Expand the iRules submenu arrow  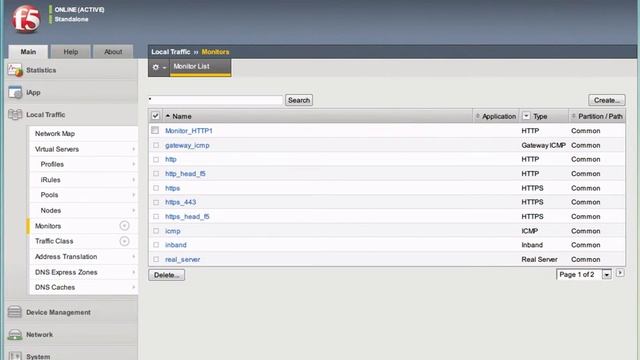coord(133,180)
